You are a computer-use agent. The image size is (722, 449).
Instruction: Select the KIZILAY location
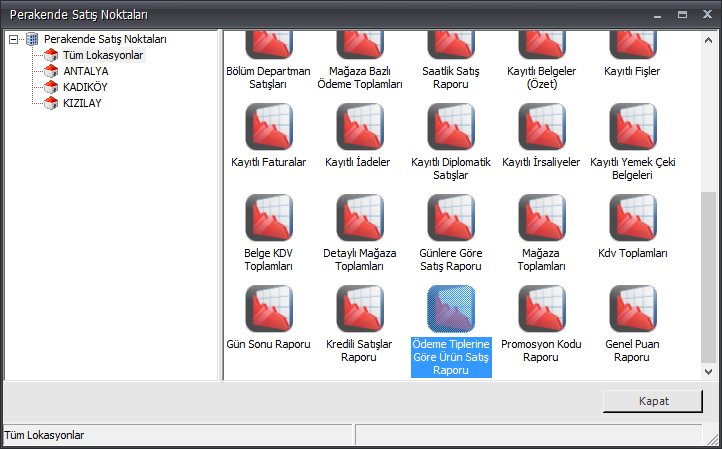[82, 103]
